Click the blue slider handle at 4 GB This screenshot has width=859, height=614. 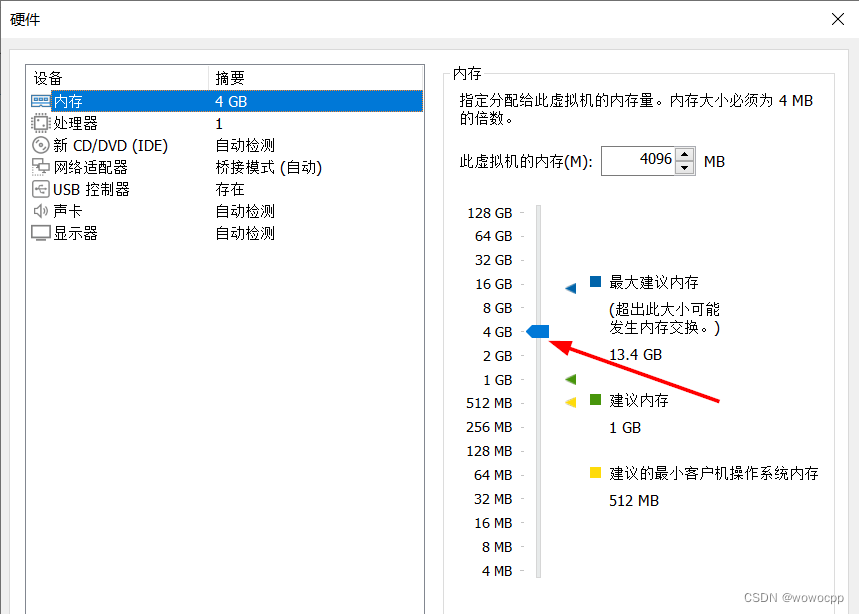pyautogui.click(x=539, y=331)
